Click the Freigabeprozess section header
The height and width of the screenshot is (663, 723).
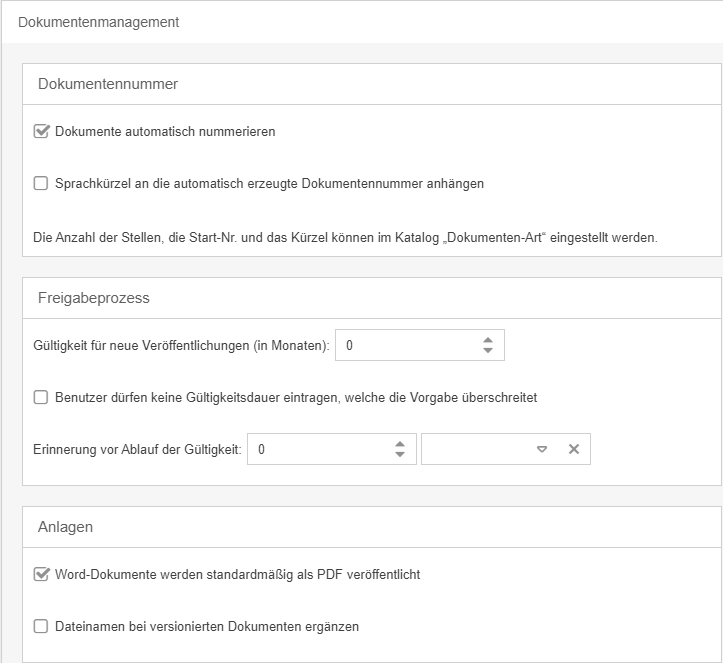click(94, 298)
